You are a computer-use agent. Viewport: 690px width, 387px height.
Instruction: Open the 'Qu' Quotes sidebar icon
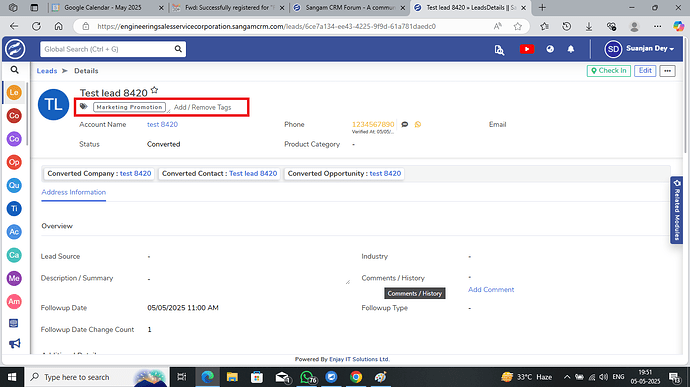[14, 185]
